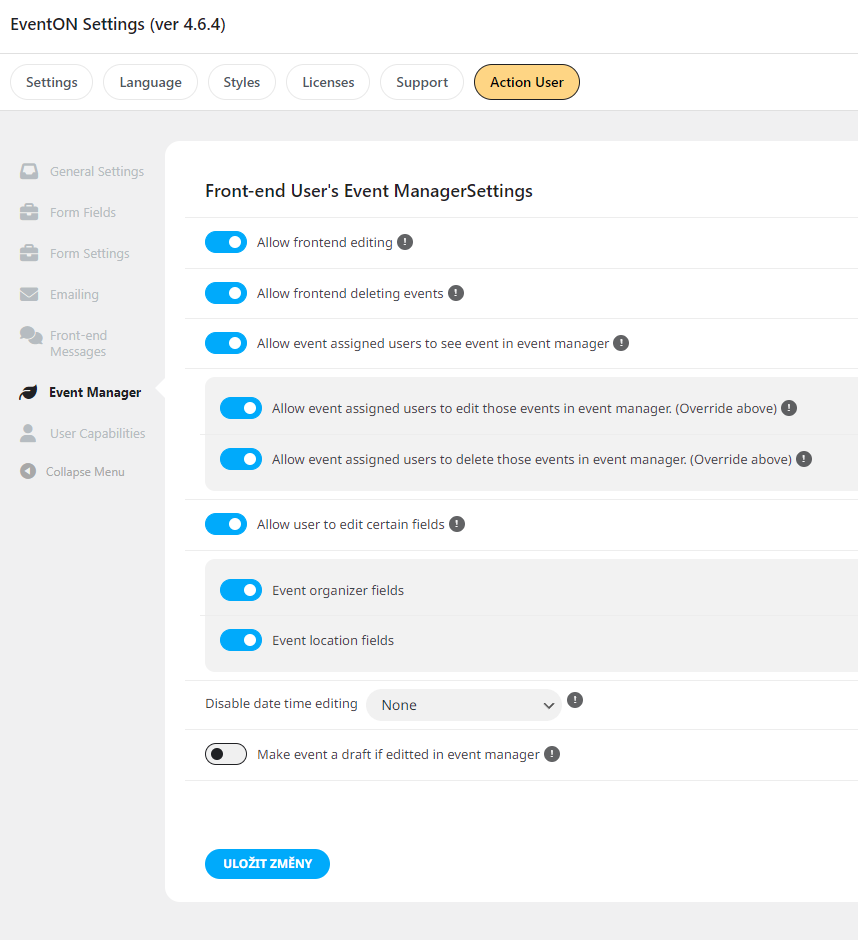Image resolution: width=858 pixels, height=940 pixels.
Task: Switch to the Licenses tab
Action: 328,82
